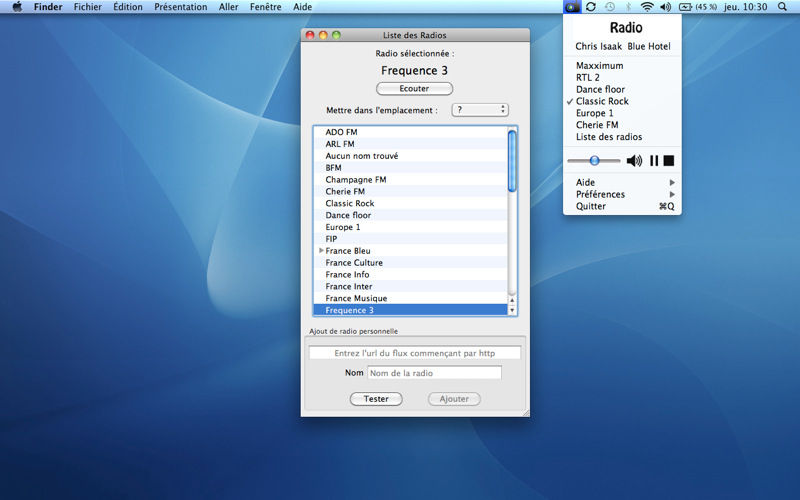The width and height of the screenshot is (800, 500).
Task: Select France Inter in the list
Action: click(411, 286)
